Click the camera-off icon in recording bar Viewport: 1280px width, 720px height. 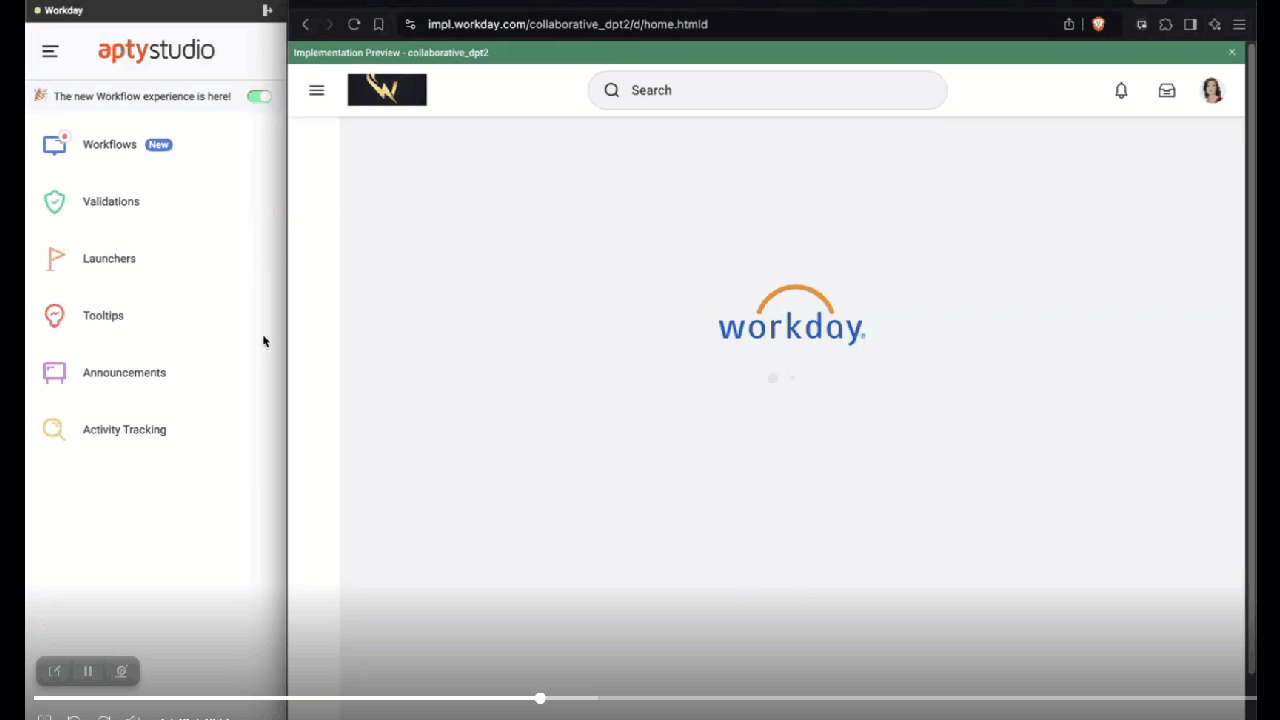[121, 672]
